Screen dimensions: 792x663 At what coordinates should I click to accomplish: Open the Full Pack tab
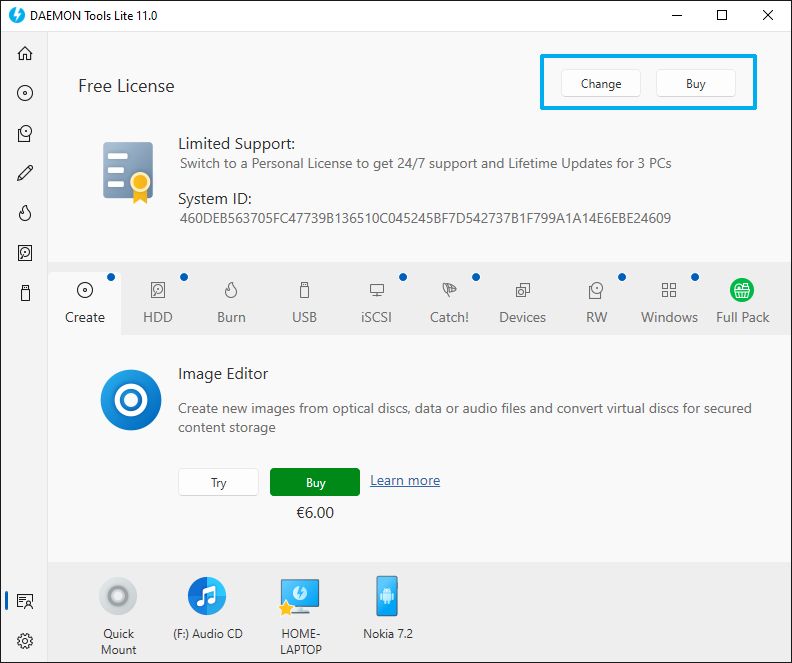pyautogui.click(x=742, y=303)
